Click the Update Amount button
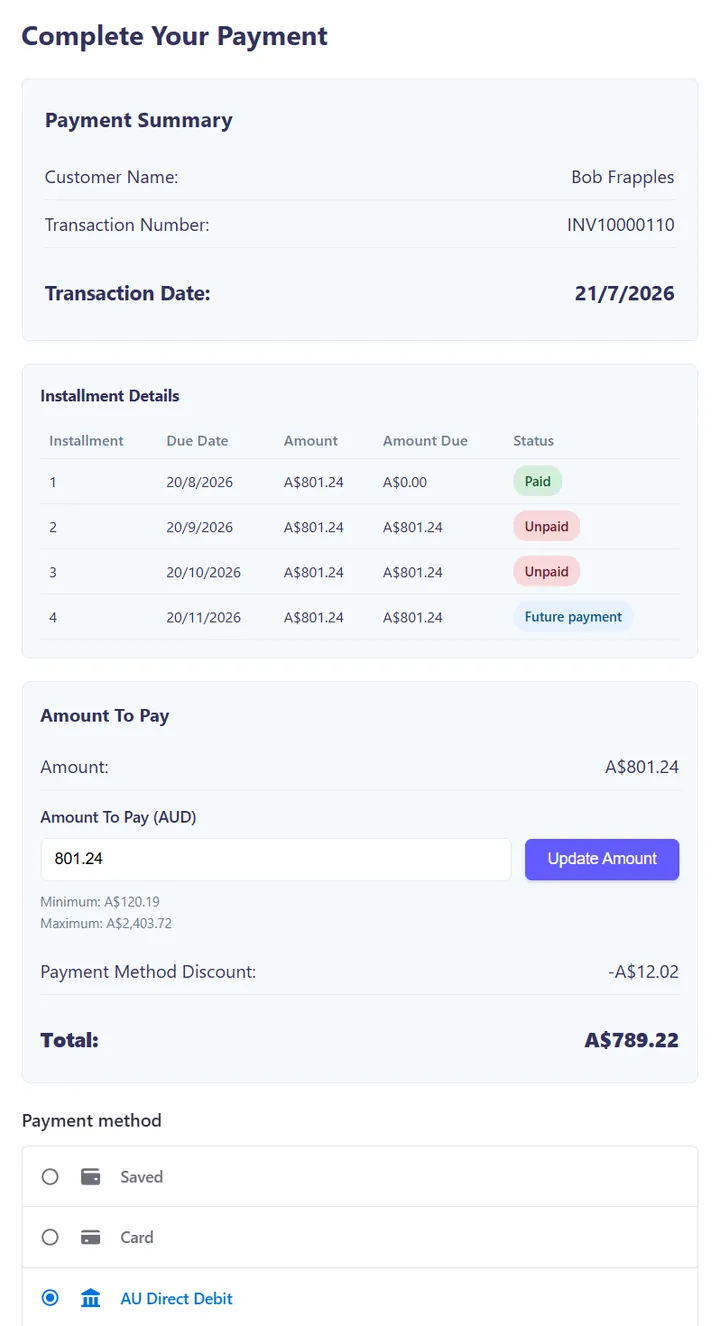The width and height of the screenshot is (720, 1326). [x=602, y=859]
